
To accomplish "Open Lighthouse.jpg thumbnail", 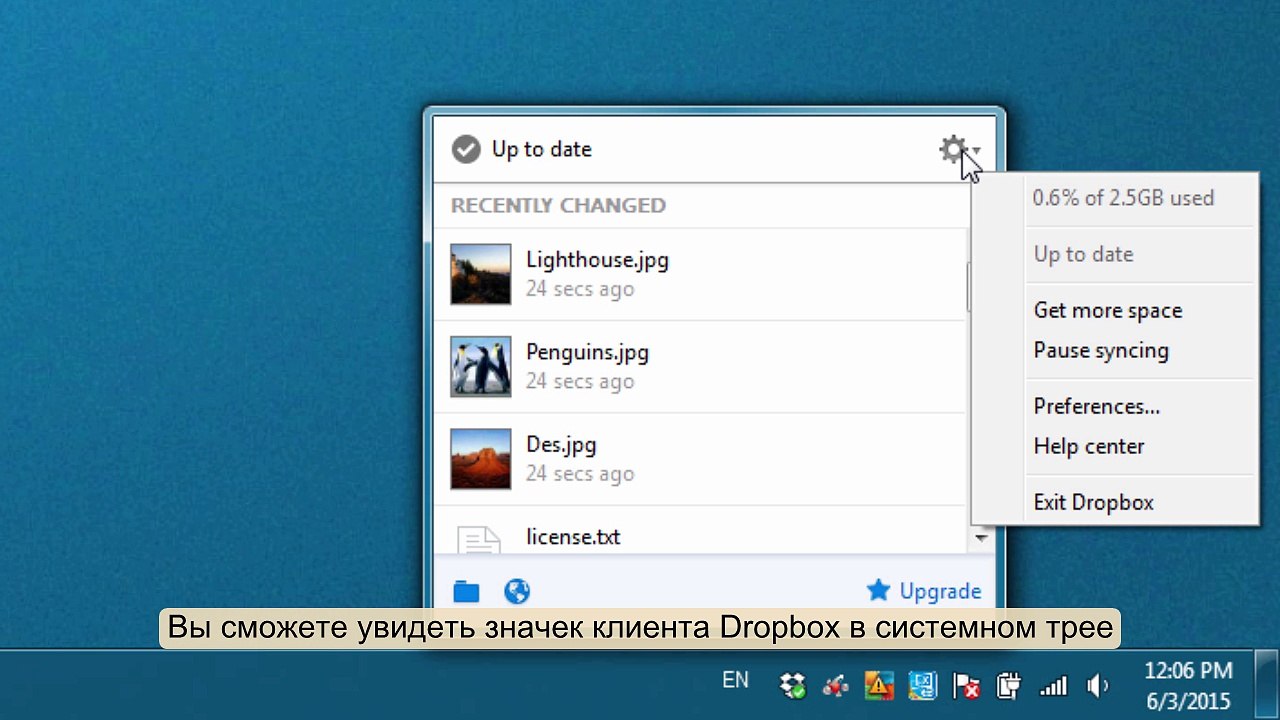I will 481,274.
